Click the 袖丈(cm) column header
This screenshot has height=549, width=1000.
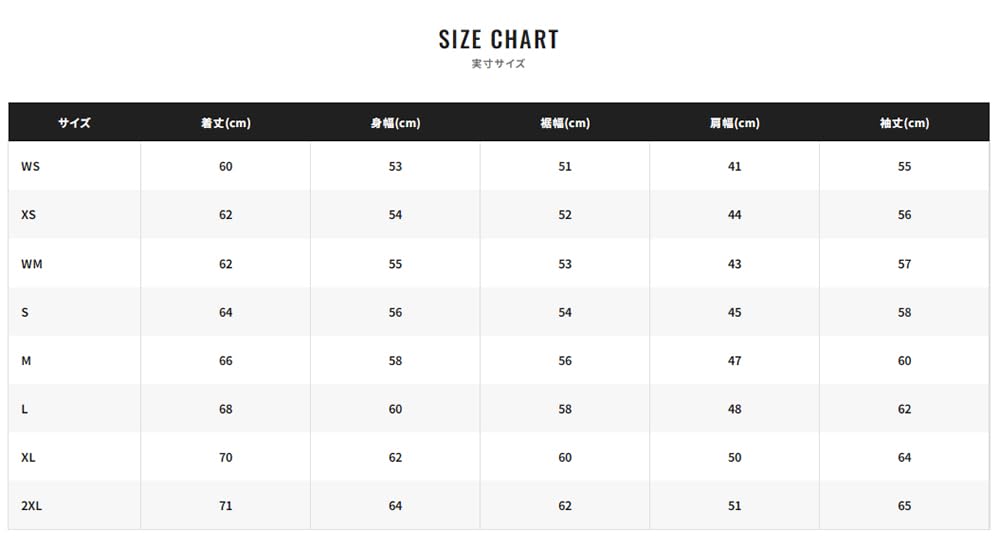904,123
